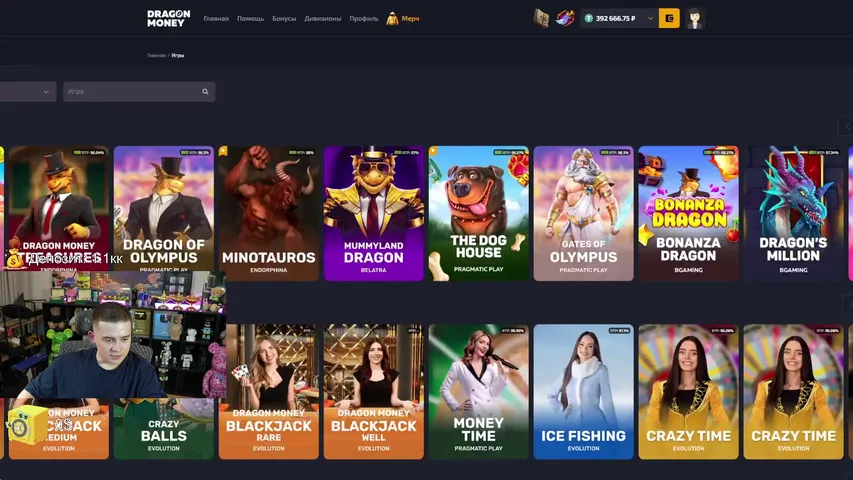This screenshot has height=480, width=853.
Task: Open the Gates of Olympus game
Action: click(x=583, y=213)
